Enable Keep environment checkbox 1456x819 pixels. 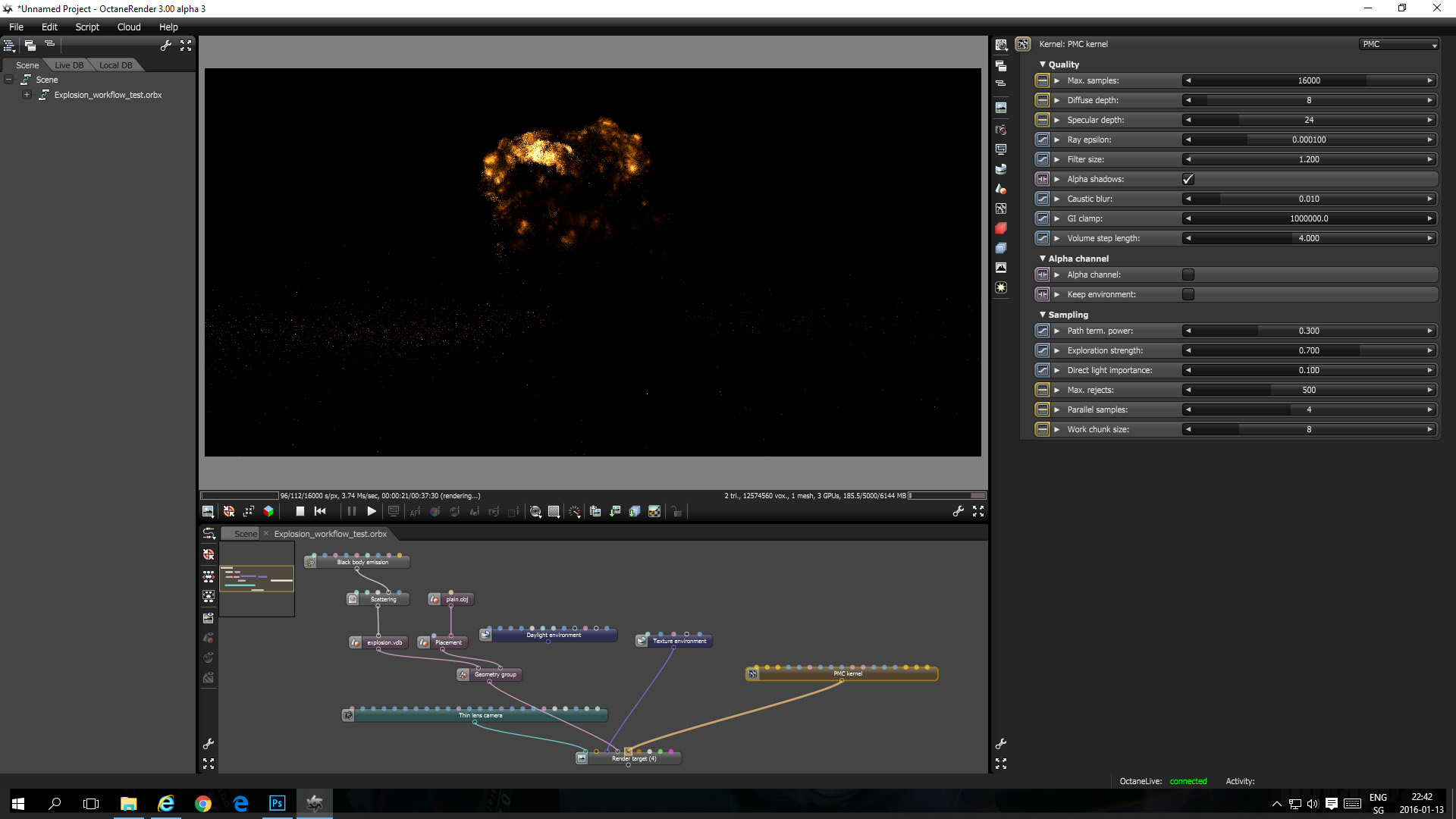[1188, 294]
